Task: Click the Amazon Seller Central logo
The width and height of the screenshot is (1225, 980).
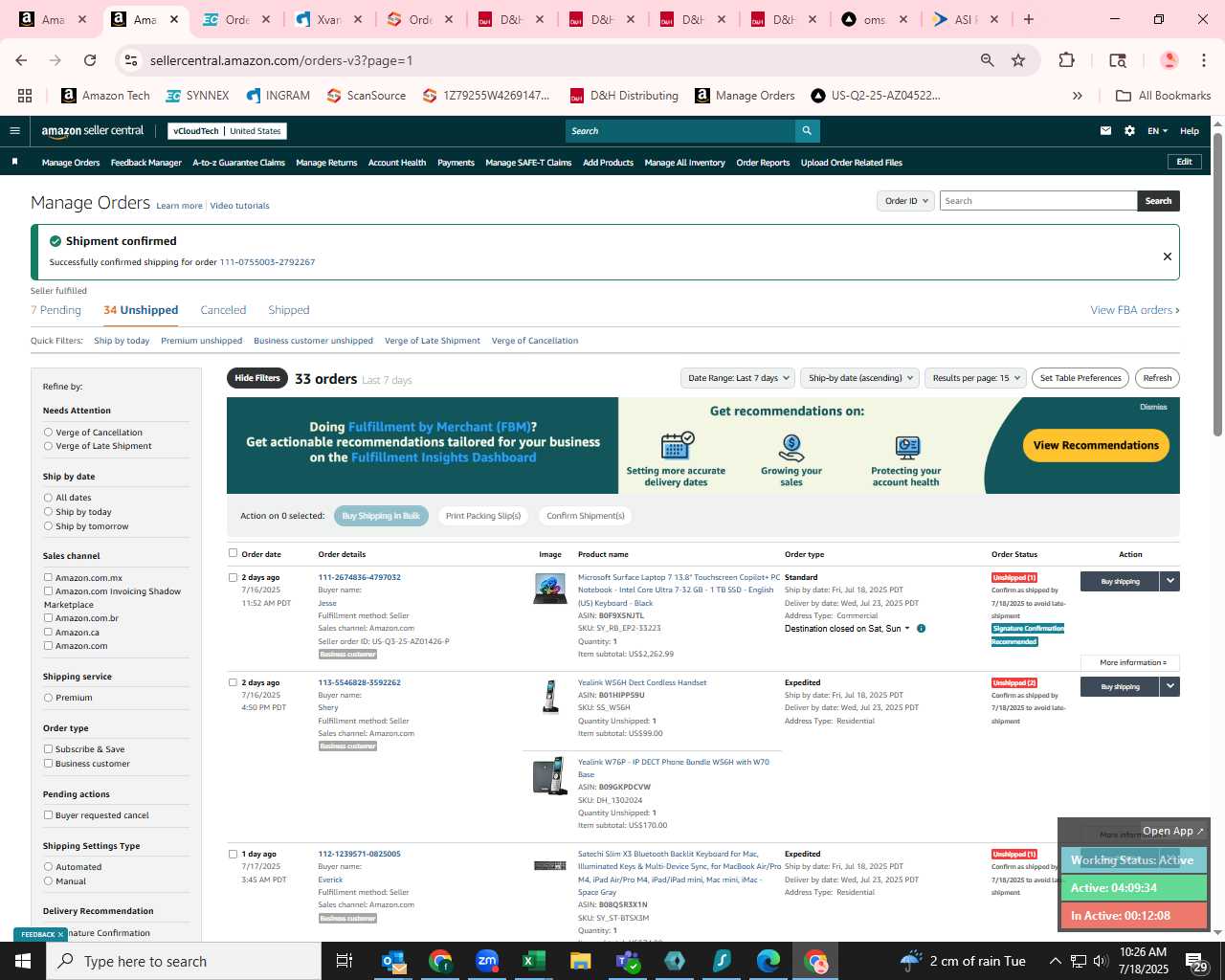Action: [x=93, y=131]
